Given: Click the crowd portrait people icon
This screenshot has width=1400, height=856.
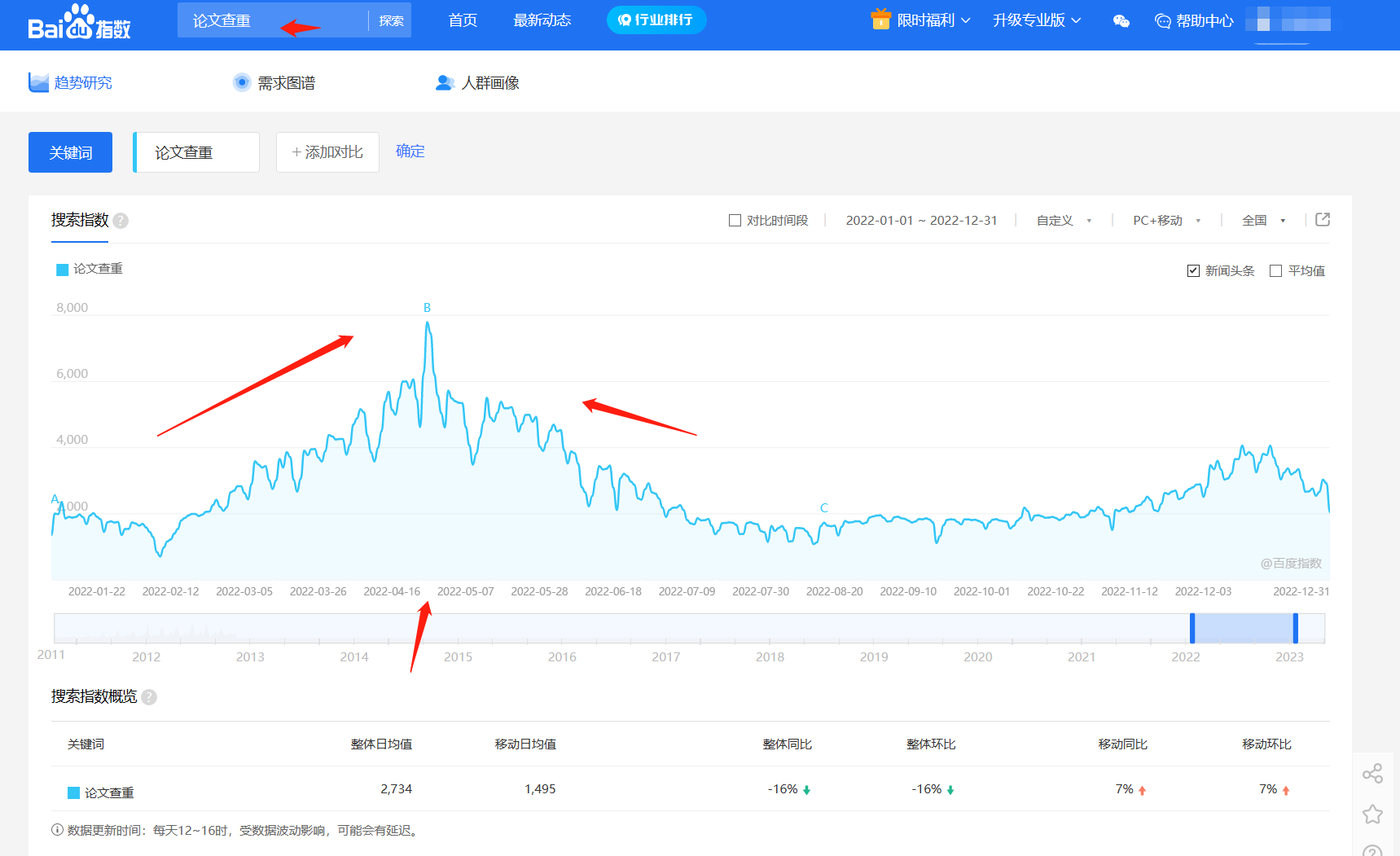Looking at the screenshot, I should (x=445, y=82).
